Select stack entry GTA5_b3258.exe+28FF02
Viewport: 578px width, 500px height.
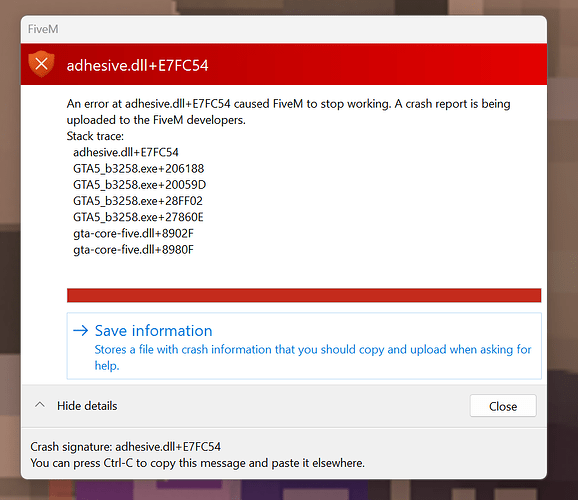(x=138, y=201)
